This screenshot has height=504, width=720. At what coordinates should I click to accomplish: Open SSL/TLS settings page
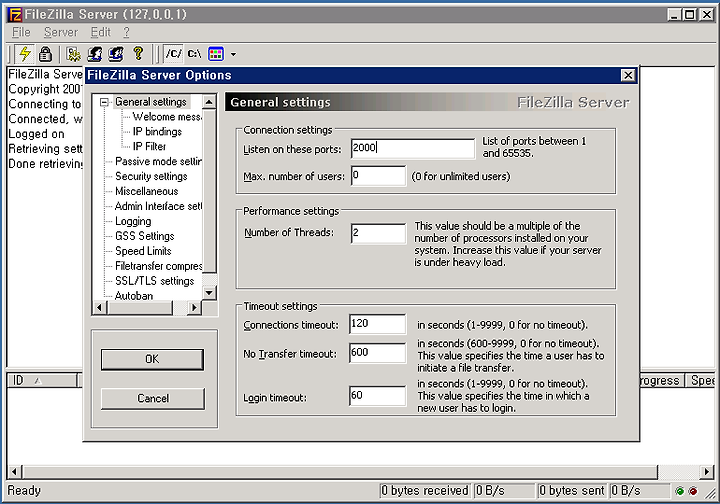click(x=155, y=281)
